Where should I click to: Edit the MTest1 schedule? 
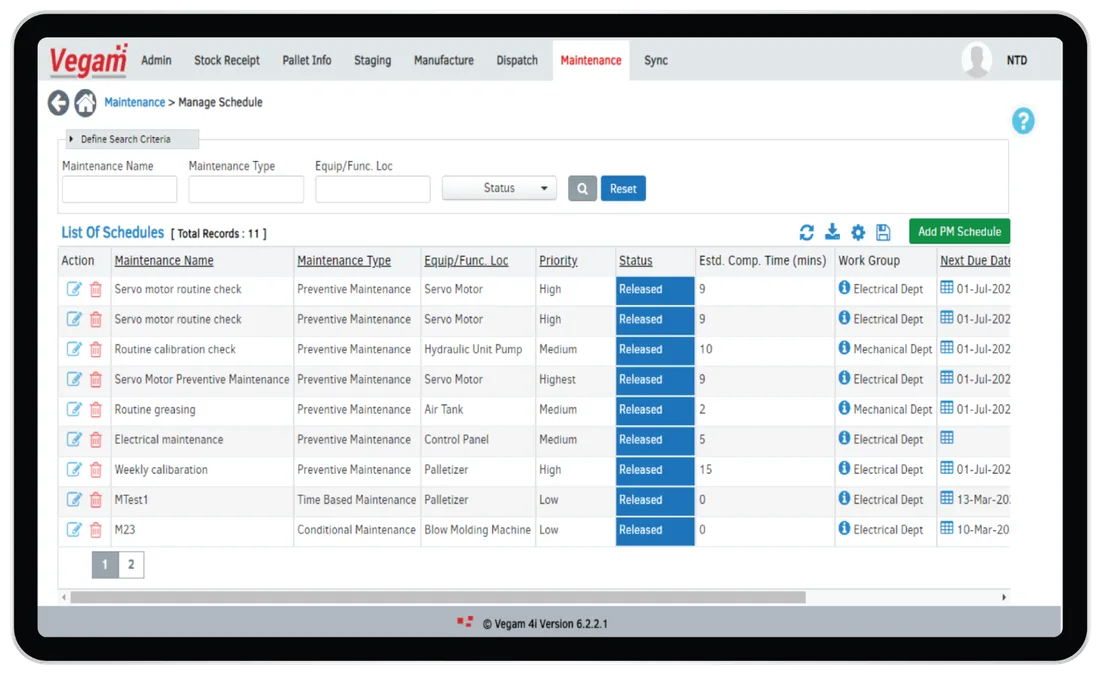[74, 500]
